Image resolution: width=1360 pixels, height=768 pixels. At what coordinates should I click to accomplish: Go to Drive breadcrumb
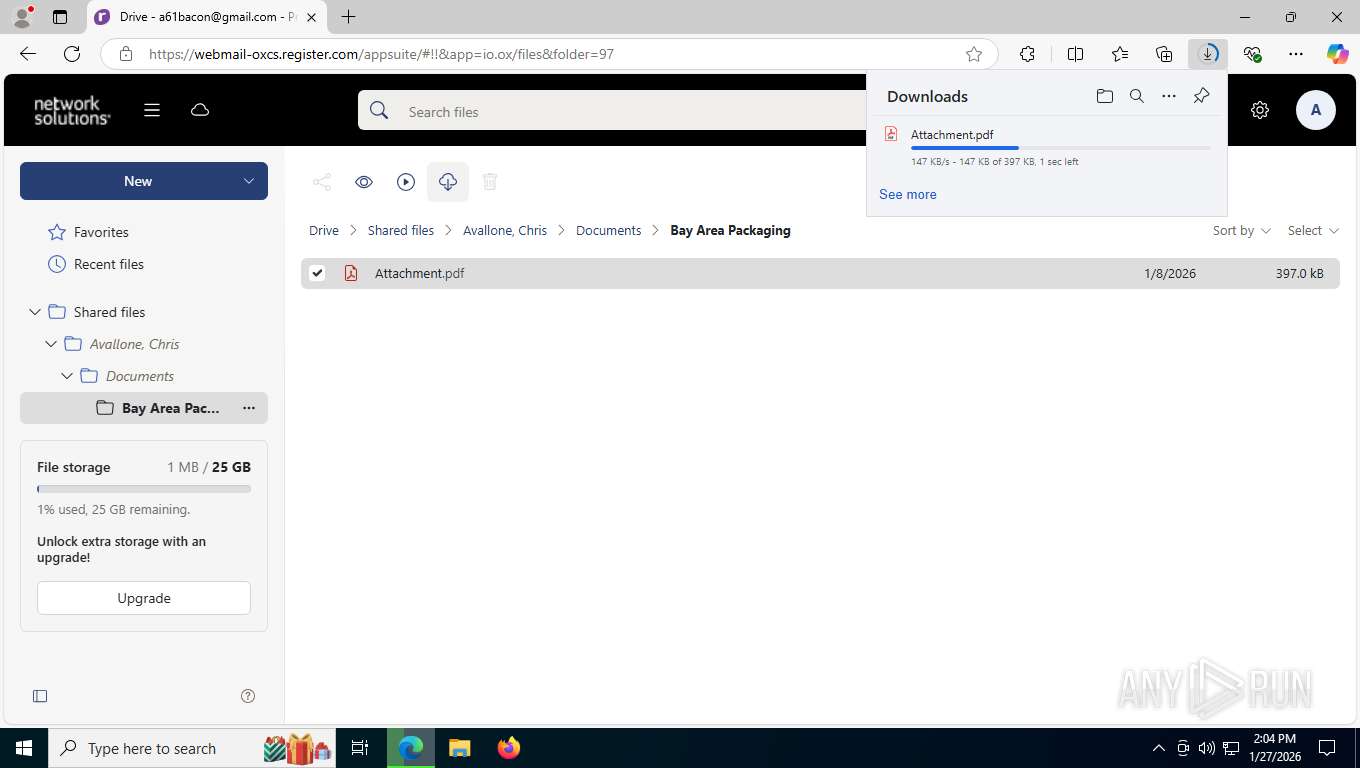point(324,230)
